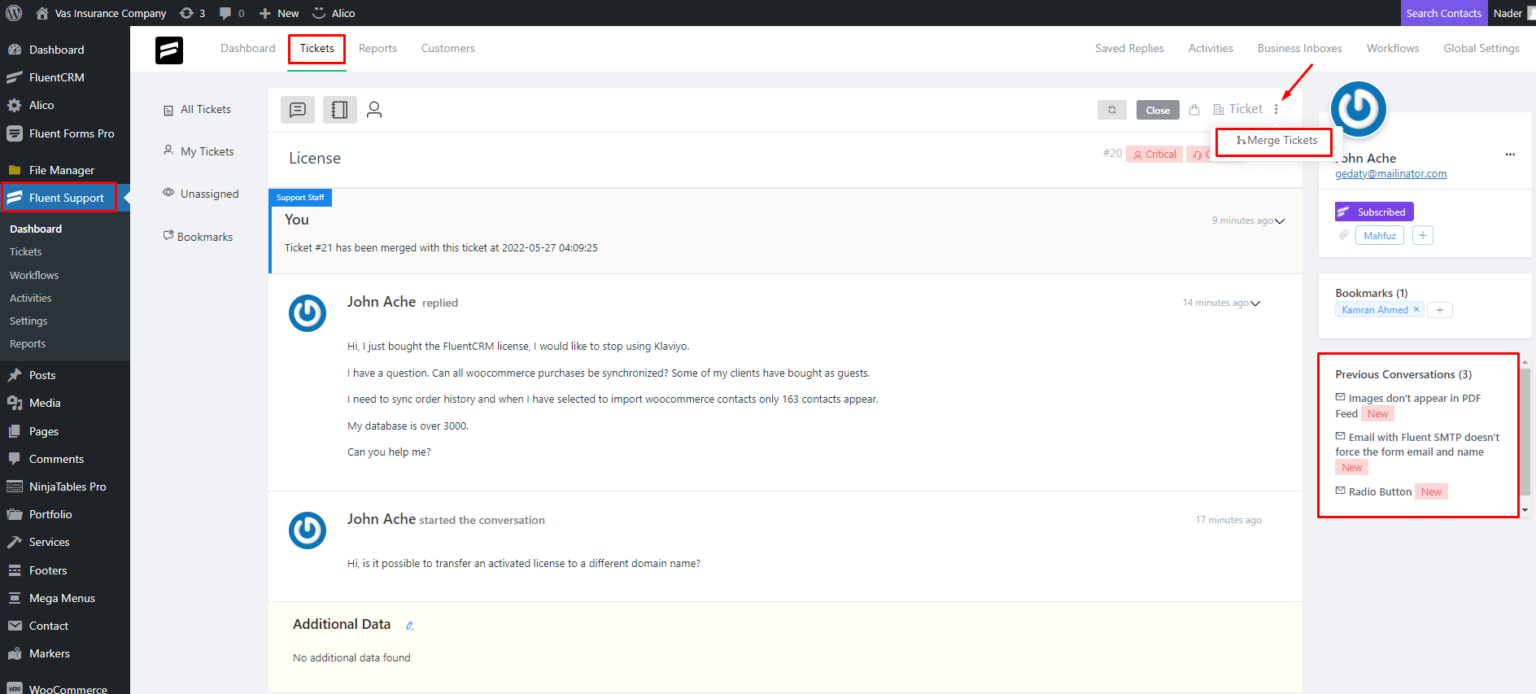Click the Merge Tickets option
Screen dimensions: 1536x694
tap(1273, 142)
